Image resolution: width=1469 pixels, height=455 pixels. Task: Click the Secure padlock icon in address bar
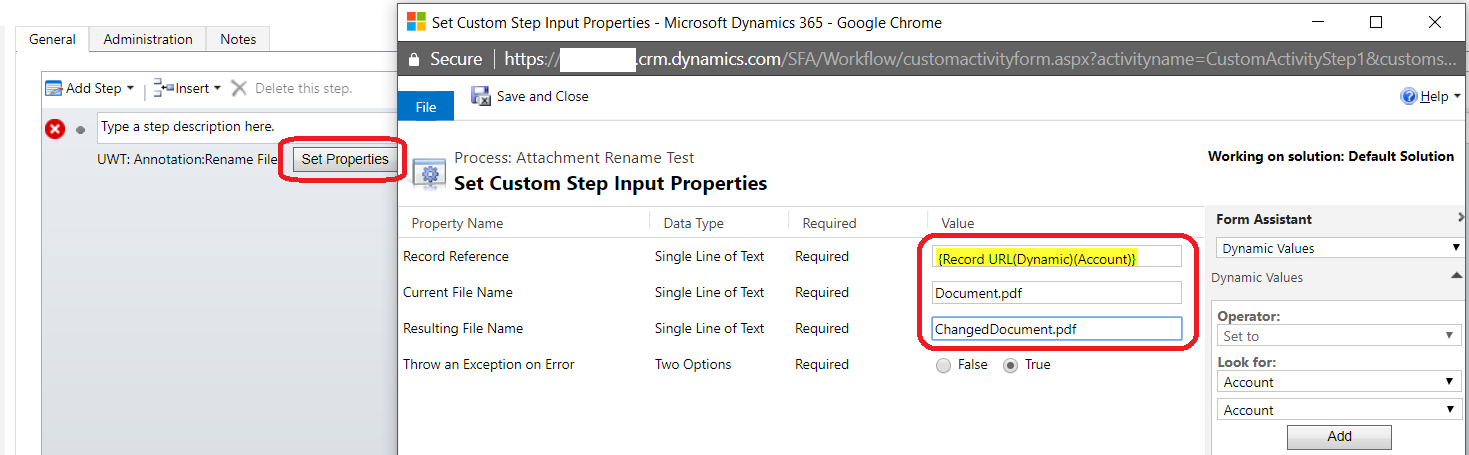click(x=414, y=59)
